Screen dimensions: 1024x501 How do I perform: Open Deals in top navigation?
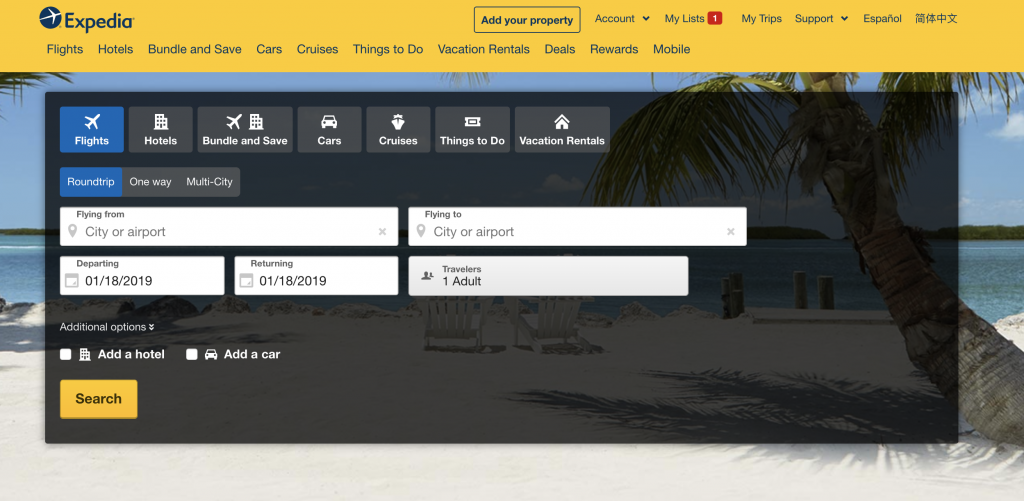560,49
